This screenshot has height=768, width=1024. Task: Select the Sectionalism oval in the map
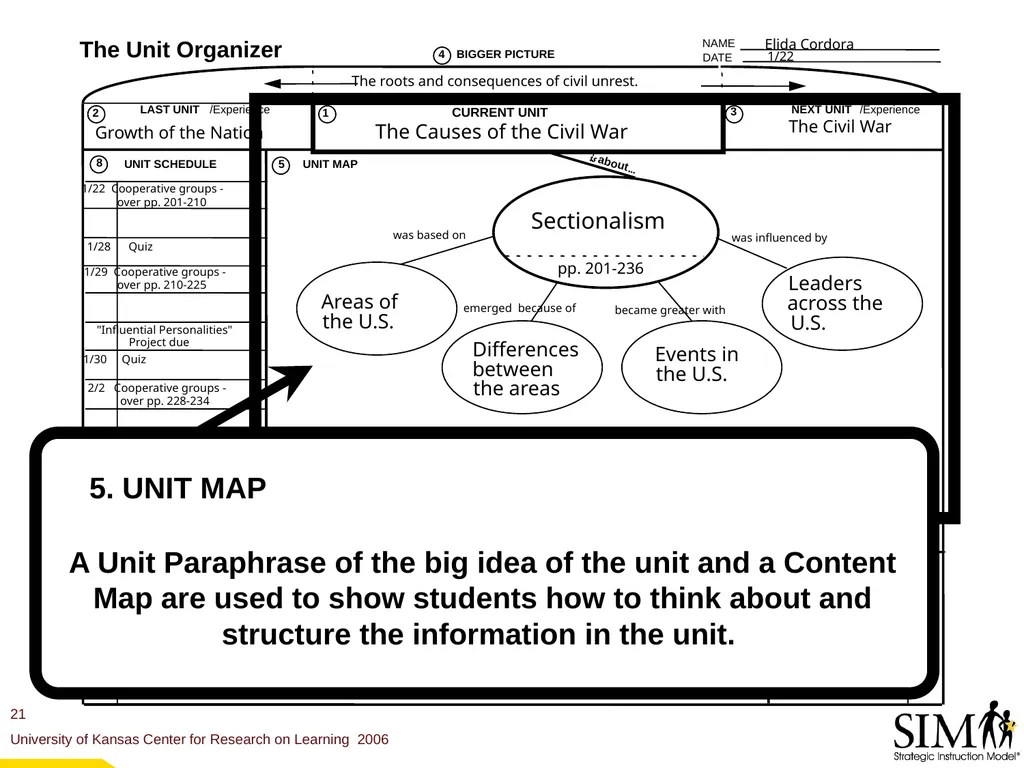[605, 232]
